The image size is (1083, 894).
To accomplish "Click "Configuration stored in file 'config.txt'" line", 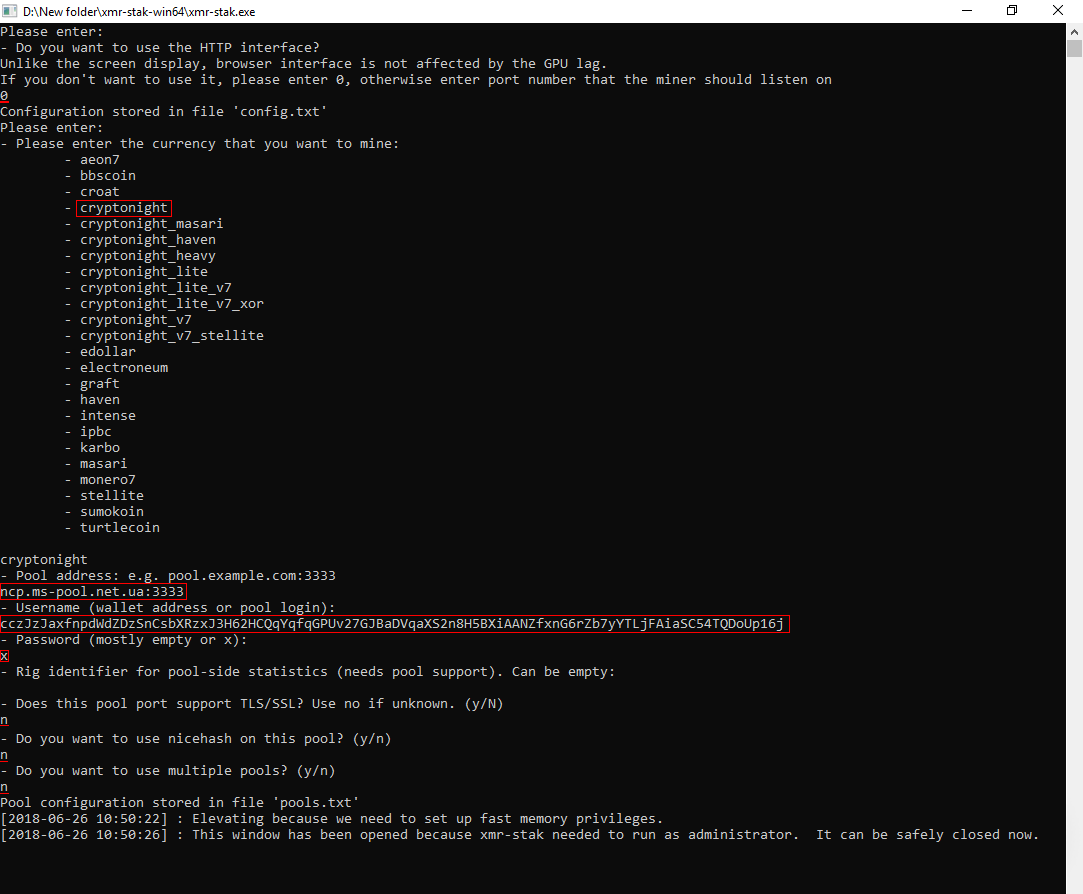I will tap(164, 112).
